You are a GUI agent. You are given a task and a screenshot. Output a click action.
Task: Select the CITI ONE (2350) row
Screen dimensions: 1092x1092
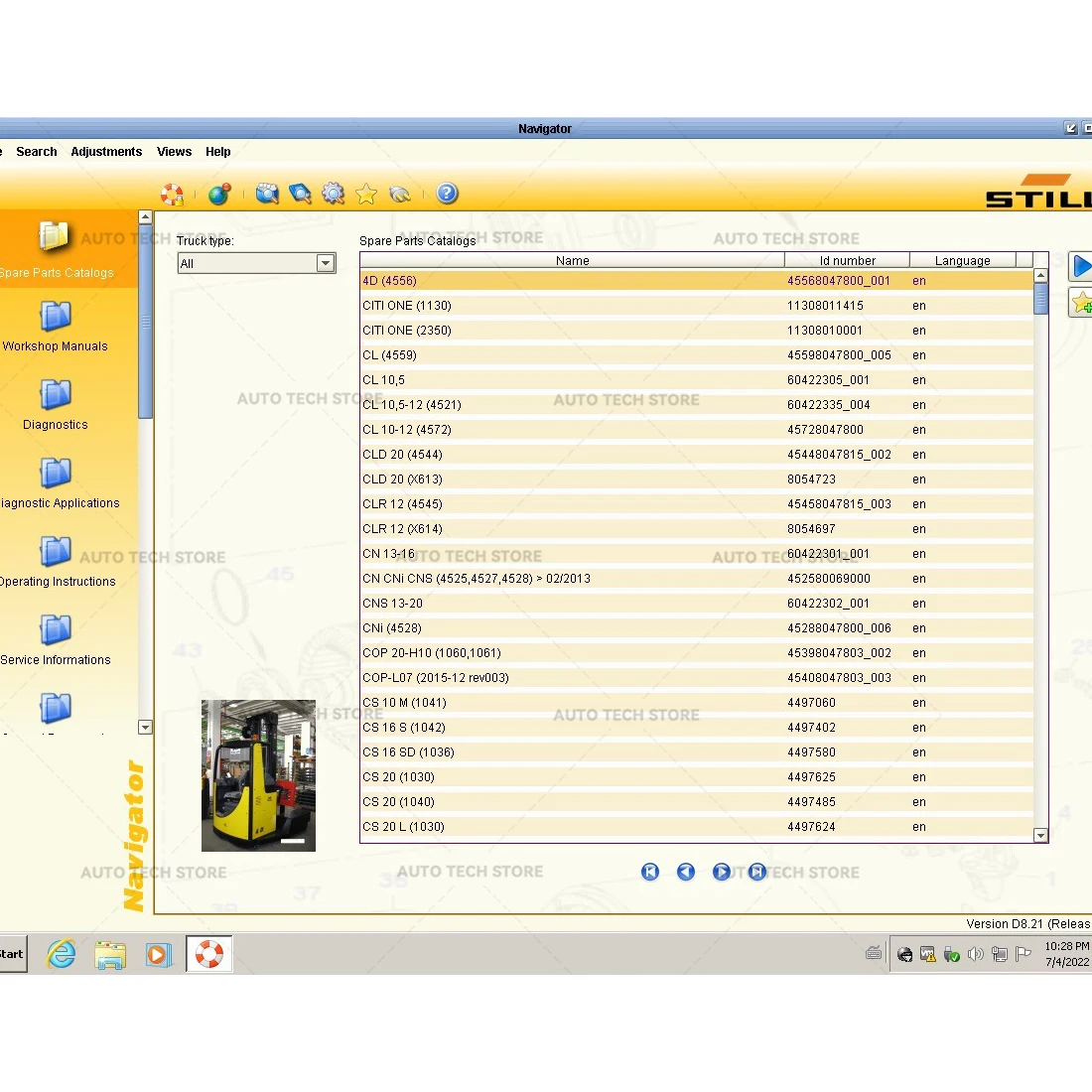pyautogui.click(x=697, y=331)
